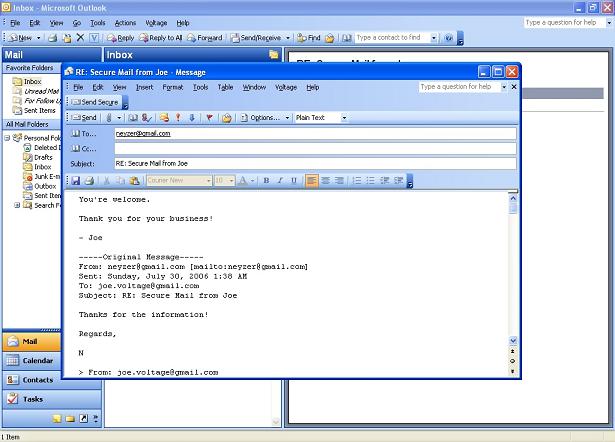The height and width of the screenshot is (442, 615).
Task: Select Align Left alignment
Action: [311, 180]
